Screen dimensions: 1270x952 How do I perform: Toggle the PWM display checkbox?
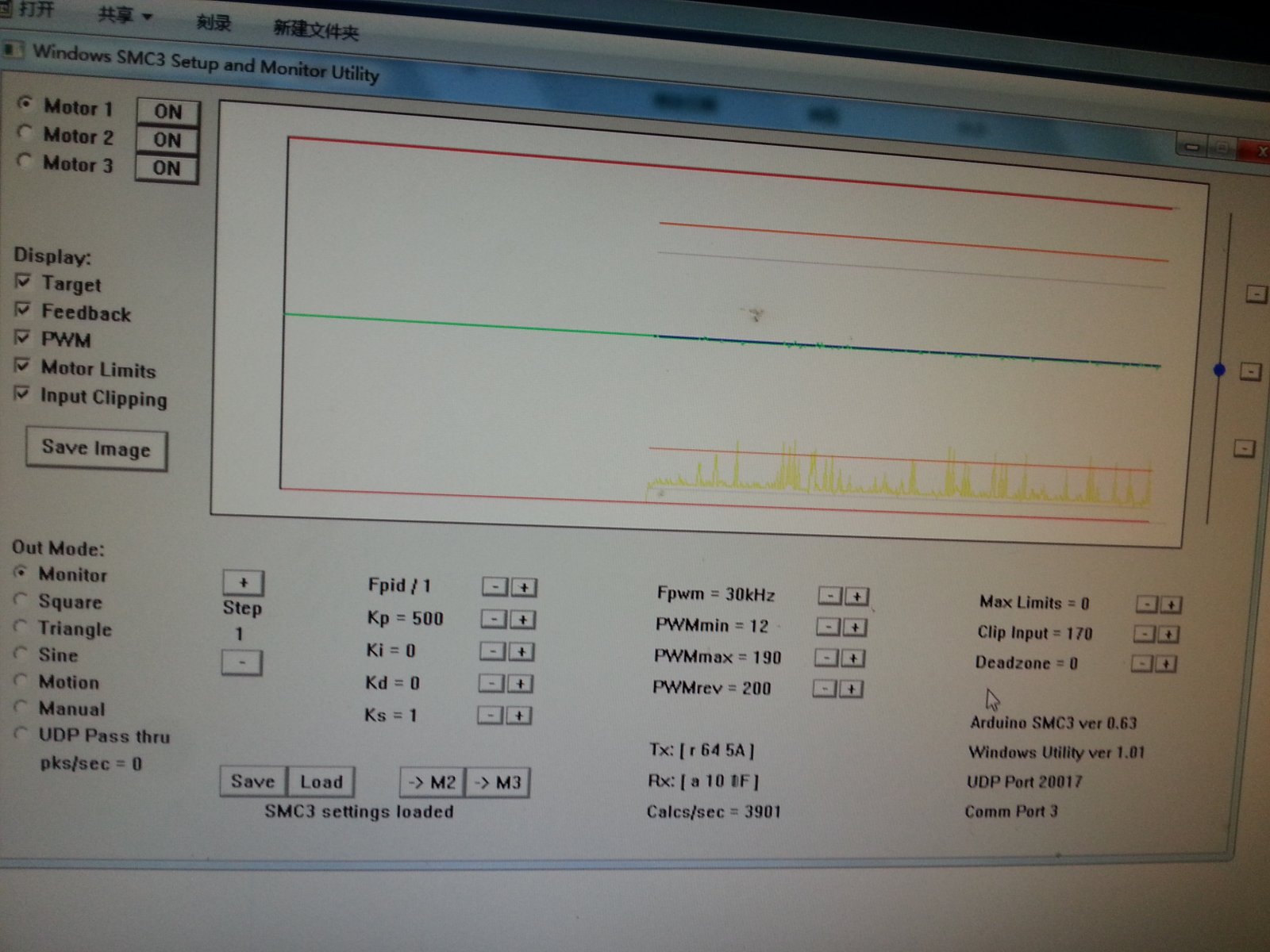pos(22,337)
